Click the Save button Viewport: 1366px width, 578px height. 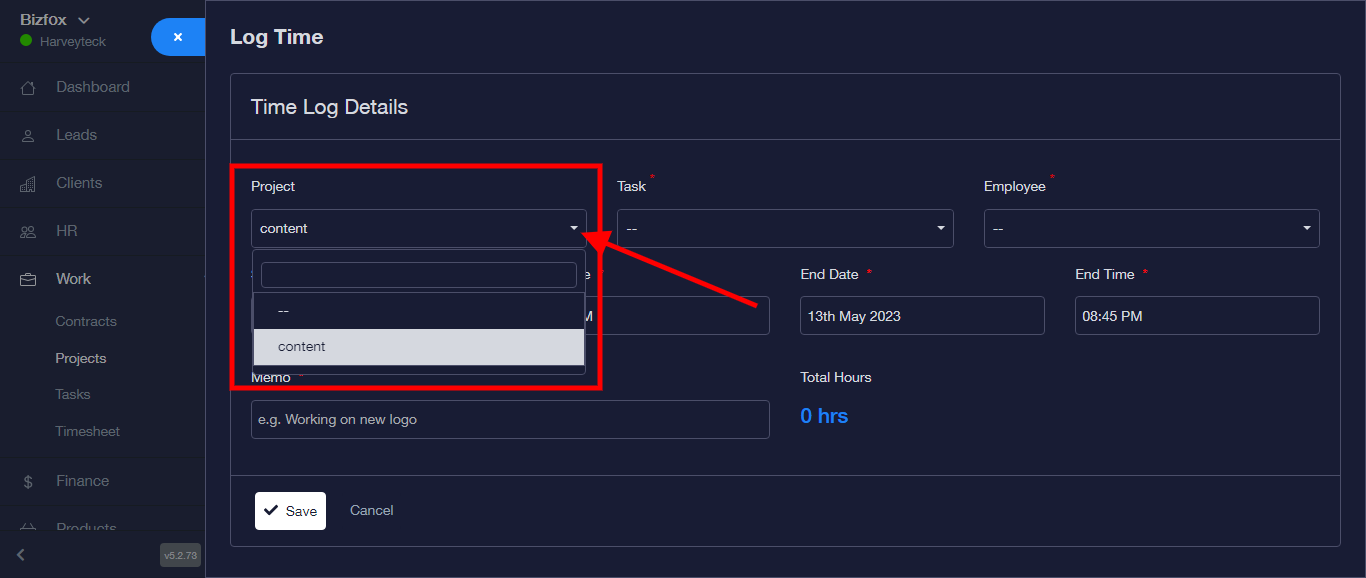coord(290,511)
